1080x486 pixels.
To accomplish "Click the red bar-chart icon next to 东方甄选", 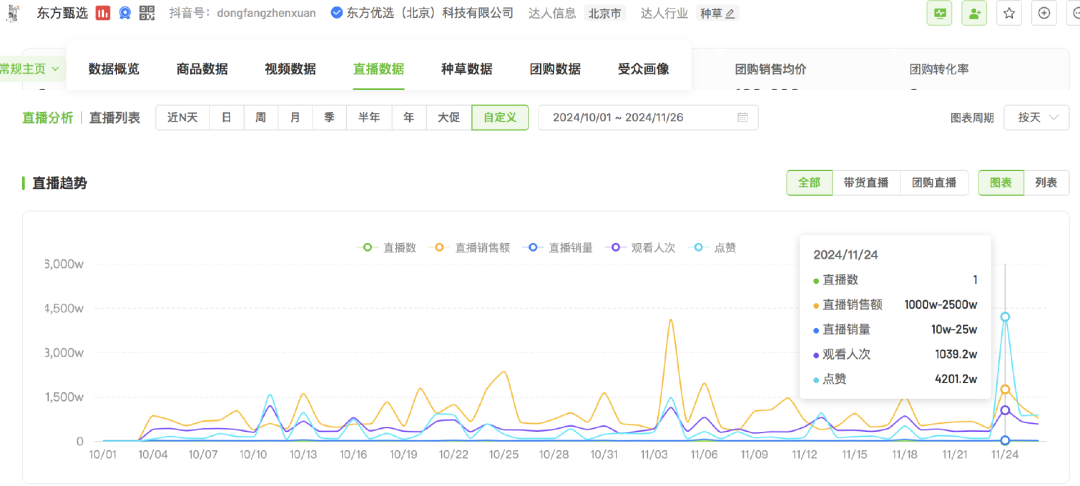I will [x=103, y=13].
